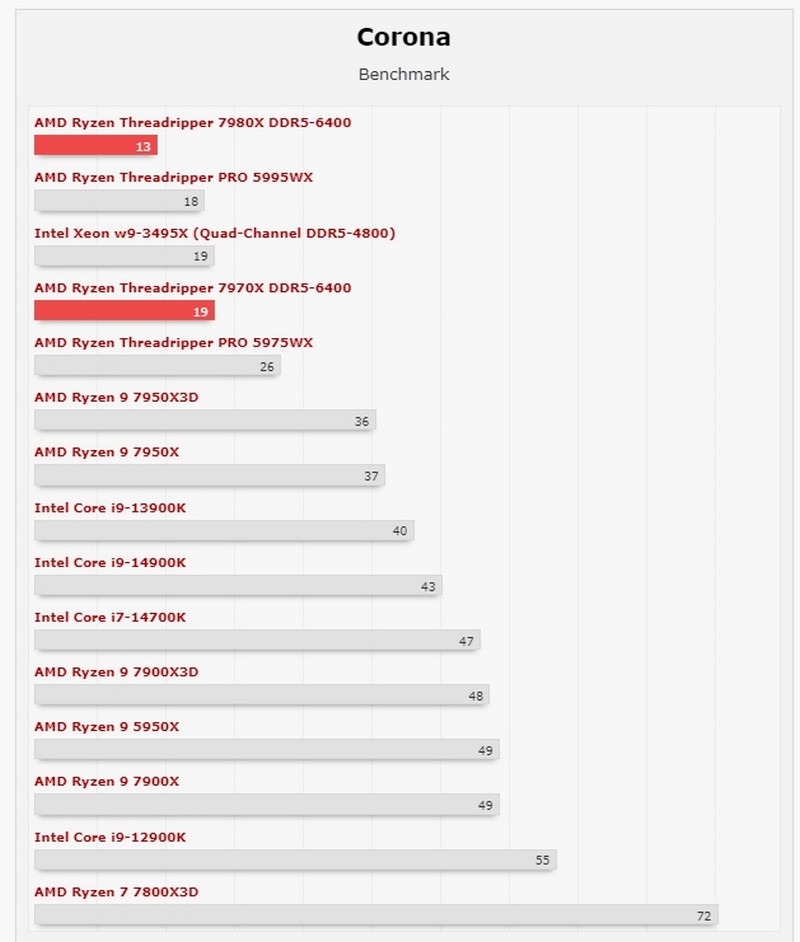Image resolution: width=800 pixels, height=942 pixels.
Task: Open the Intel Core i9-13900K label
Action: click(110, 507)
